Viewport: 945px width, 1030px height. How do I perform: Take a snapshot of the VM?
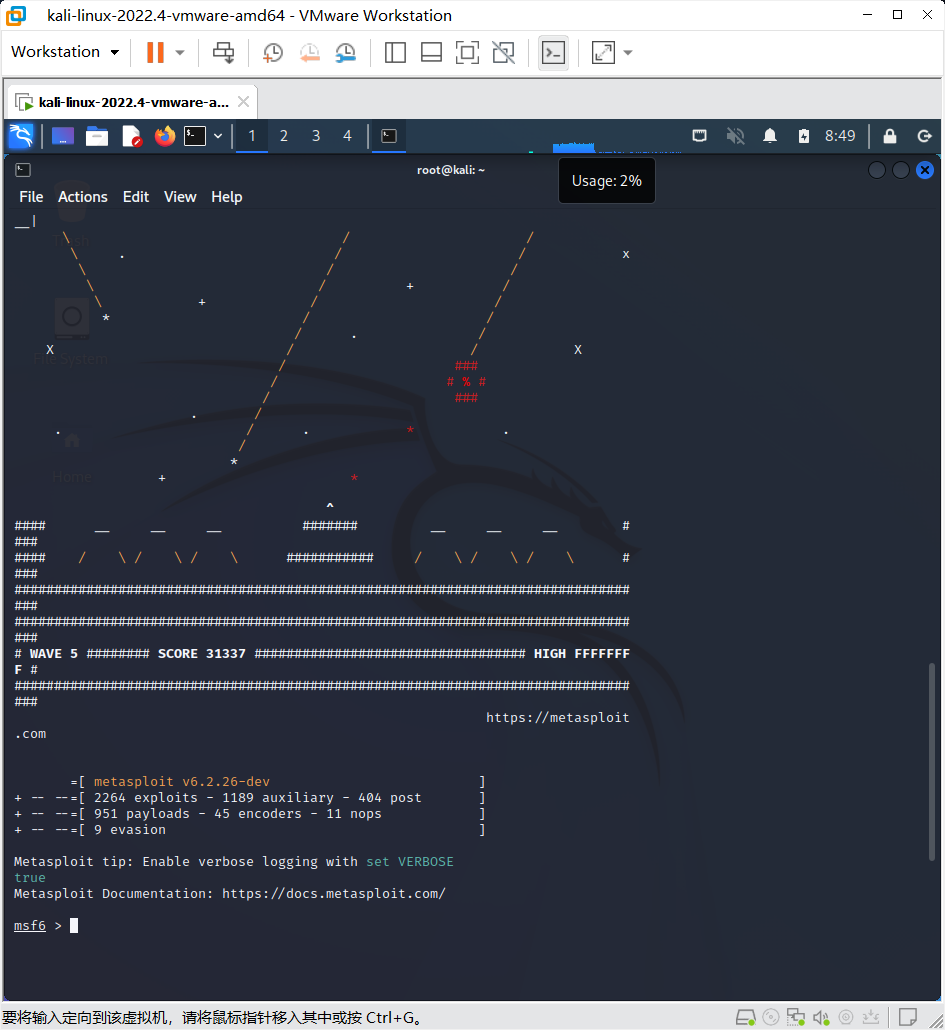tap(273, 53)
